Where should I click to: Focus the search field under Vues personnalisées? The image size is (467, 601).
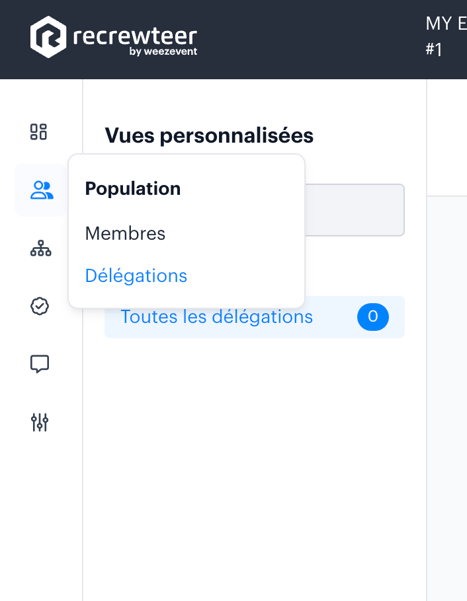pos(354,210)
